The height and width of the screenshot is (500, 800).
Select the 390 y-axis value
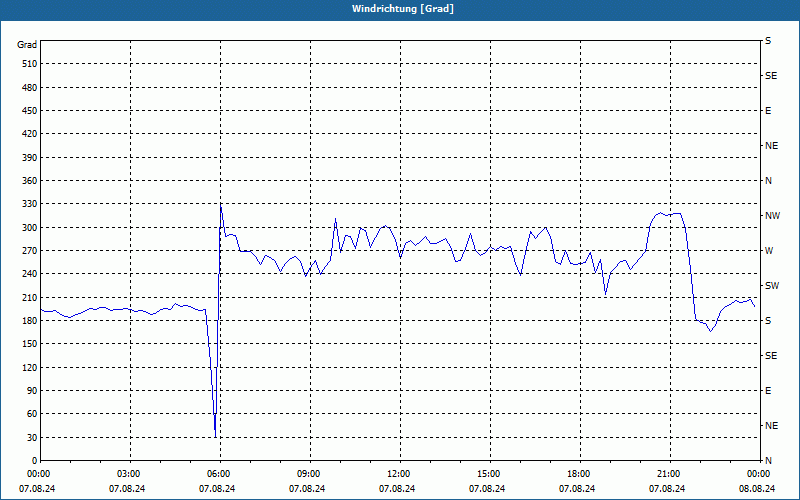pyautogui.click(x=30, y=158)
